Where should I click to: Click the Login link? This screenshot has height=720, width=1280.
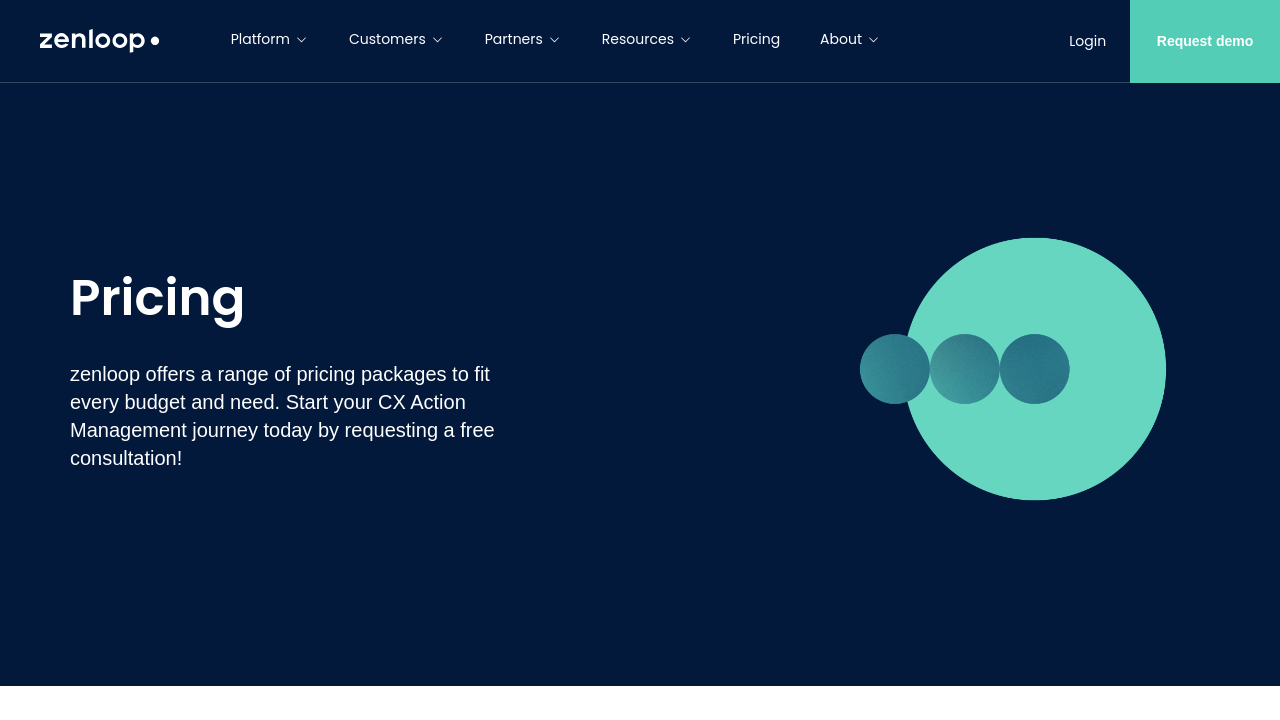tap(1087, 41)
